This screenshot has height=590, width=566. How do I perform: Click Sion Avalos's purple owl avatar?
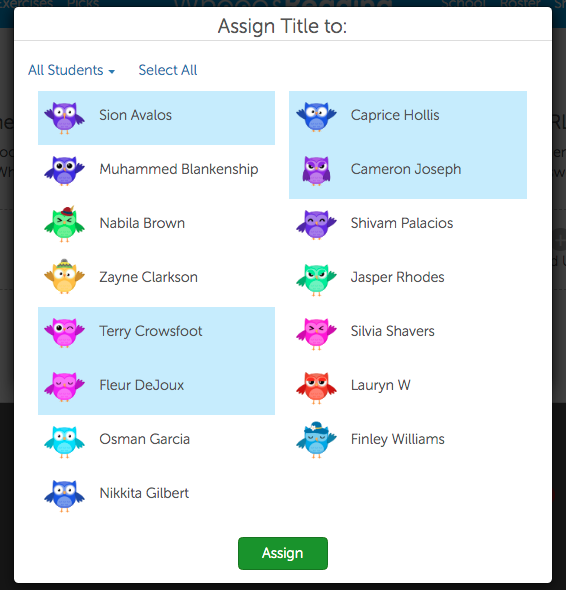tap(64, 118)
